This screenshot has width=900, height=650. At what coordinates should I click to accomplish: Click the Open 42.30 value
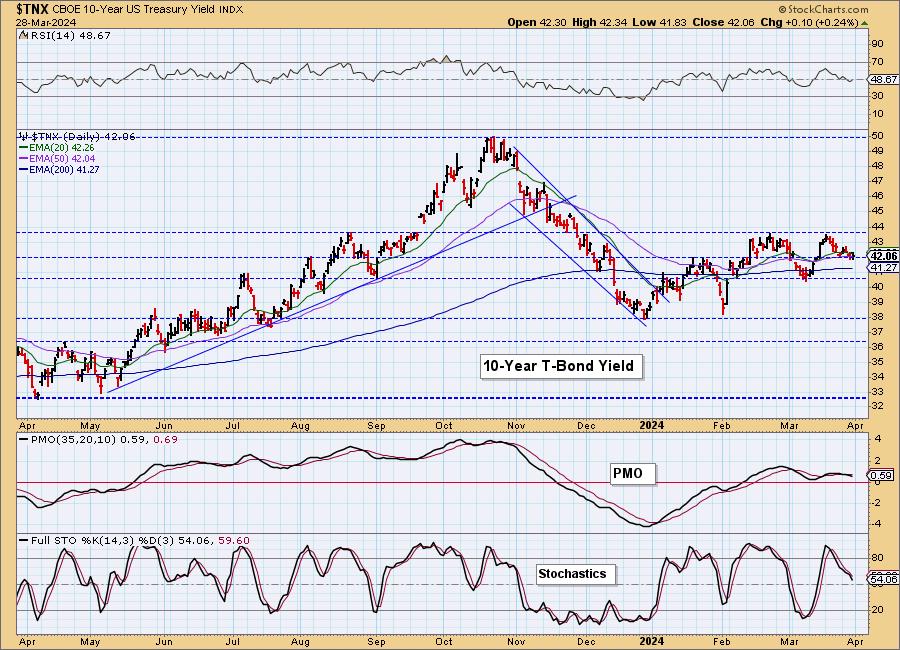pyautogui.click(x=536, y=22)
